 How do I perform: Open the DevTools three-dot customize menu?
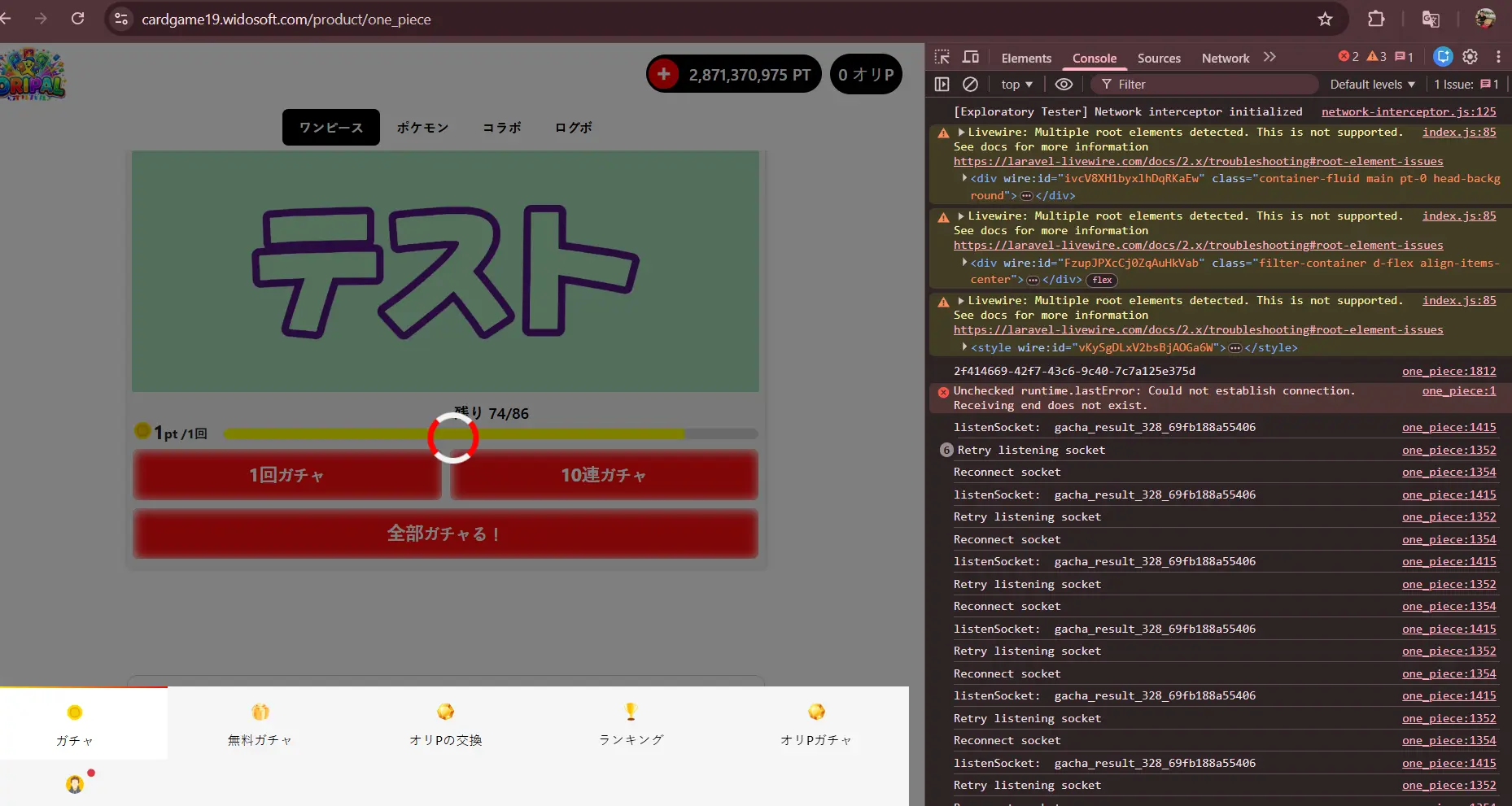tap(1498, 57)
